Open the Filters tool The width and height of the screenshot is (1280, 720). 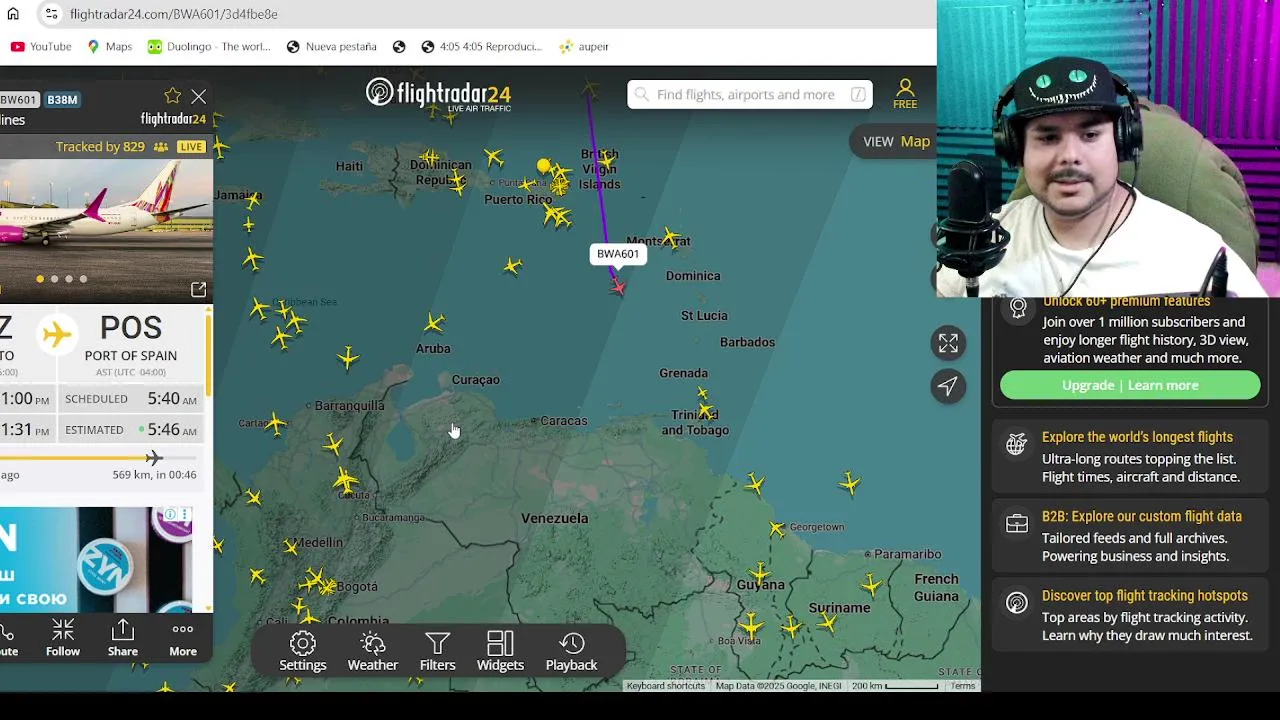tap(437, 651)
